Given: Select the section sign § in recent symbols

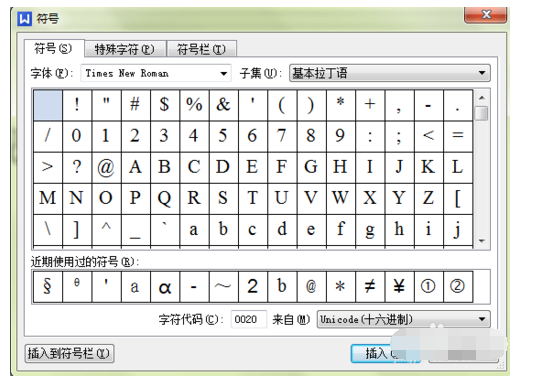Looking at the screenshot, I should tap(48, 286).
